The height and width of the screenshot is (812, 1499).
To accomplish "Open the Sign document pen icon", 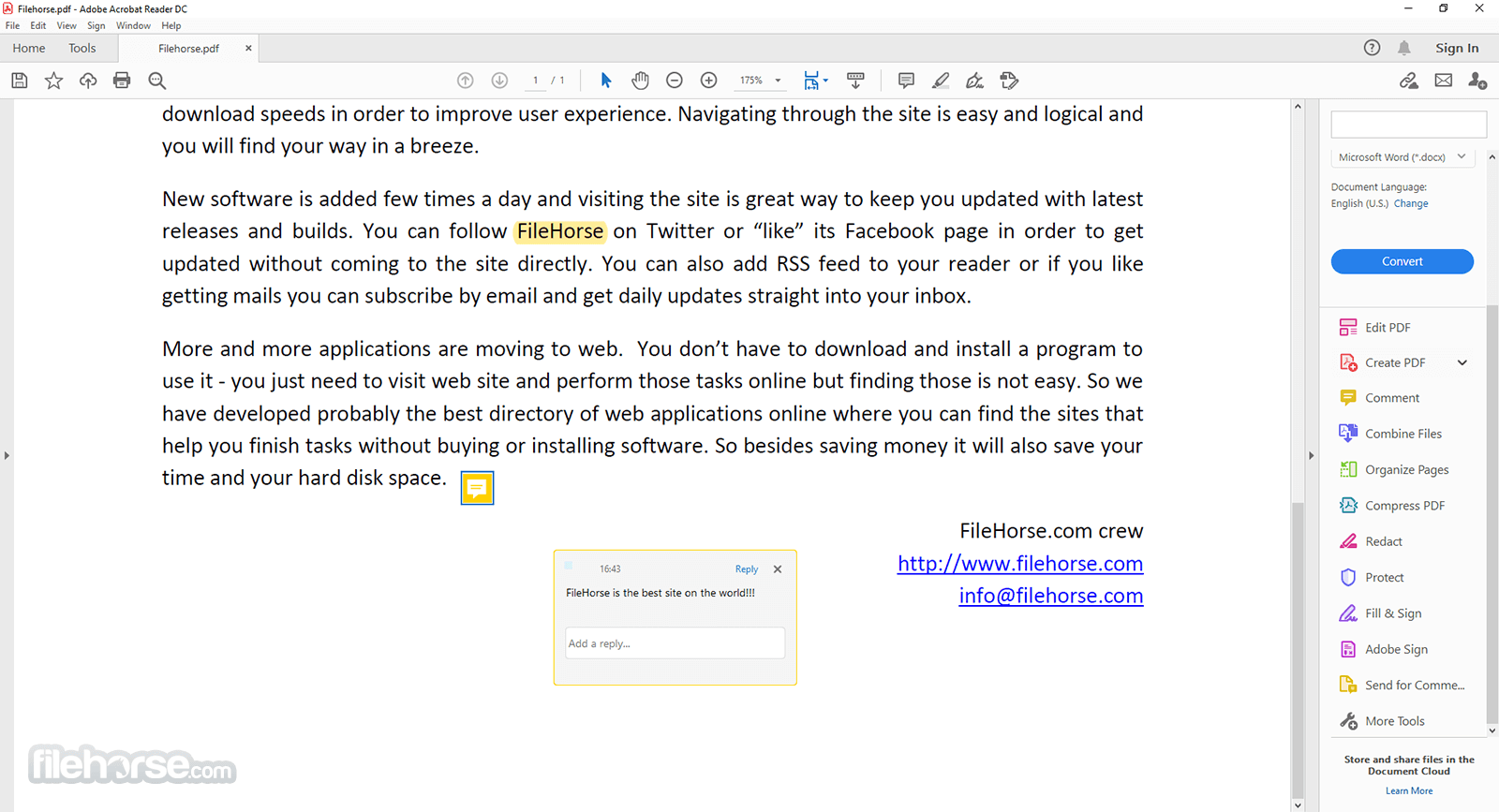I will 975,81.
